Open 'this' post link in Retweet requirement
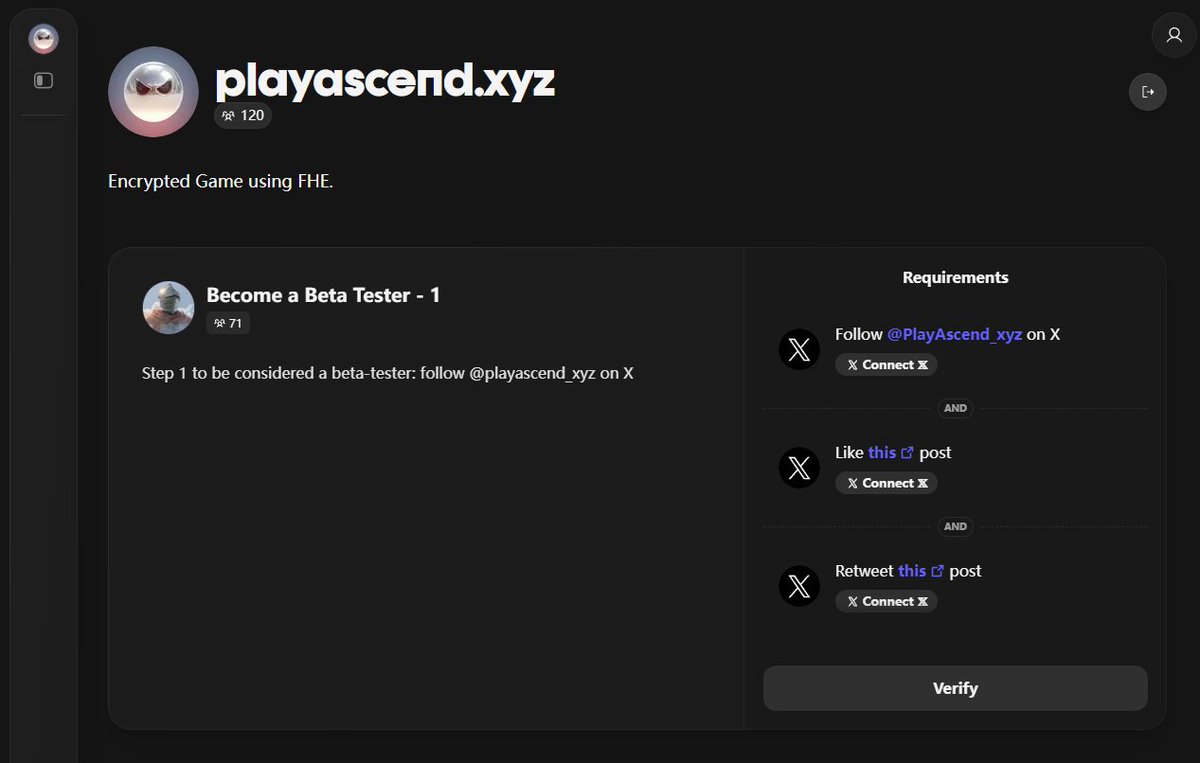 (x=912, y=570)
